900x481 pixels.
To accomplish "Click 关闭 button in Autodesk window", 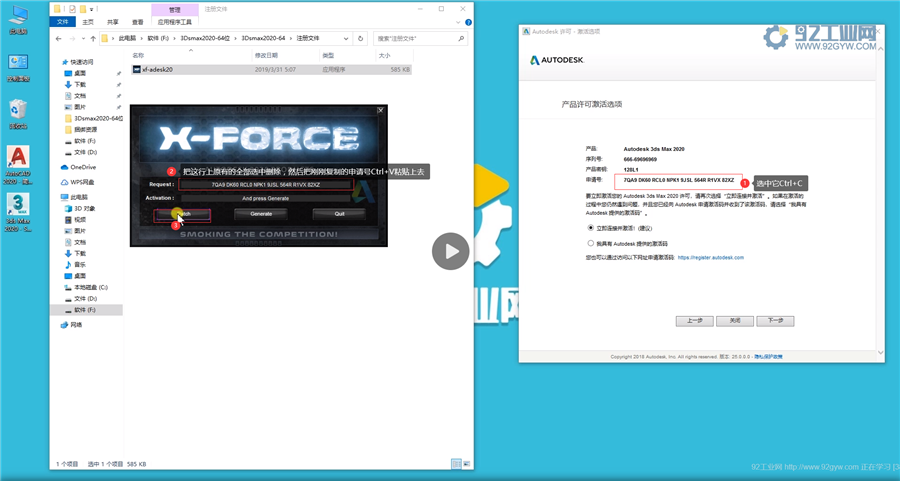I will [x=735, y=321].
